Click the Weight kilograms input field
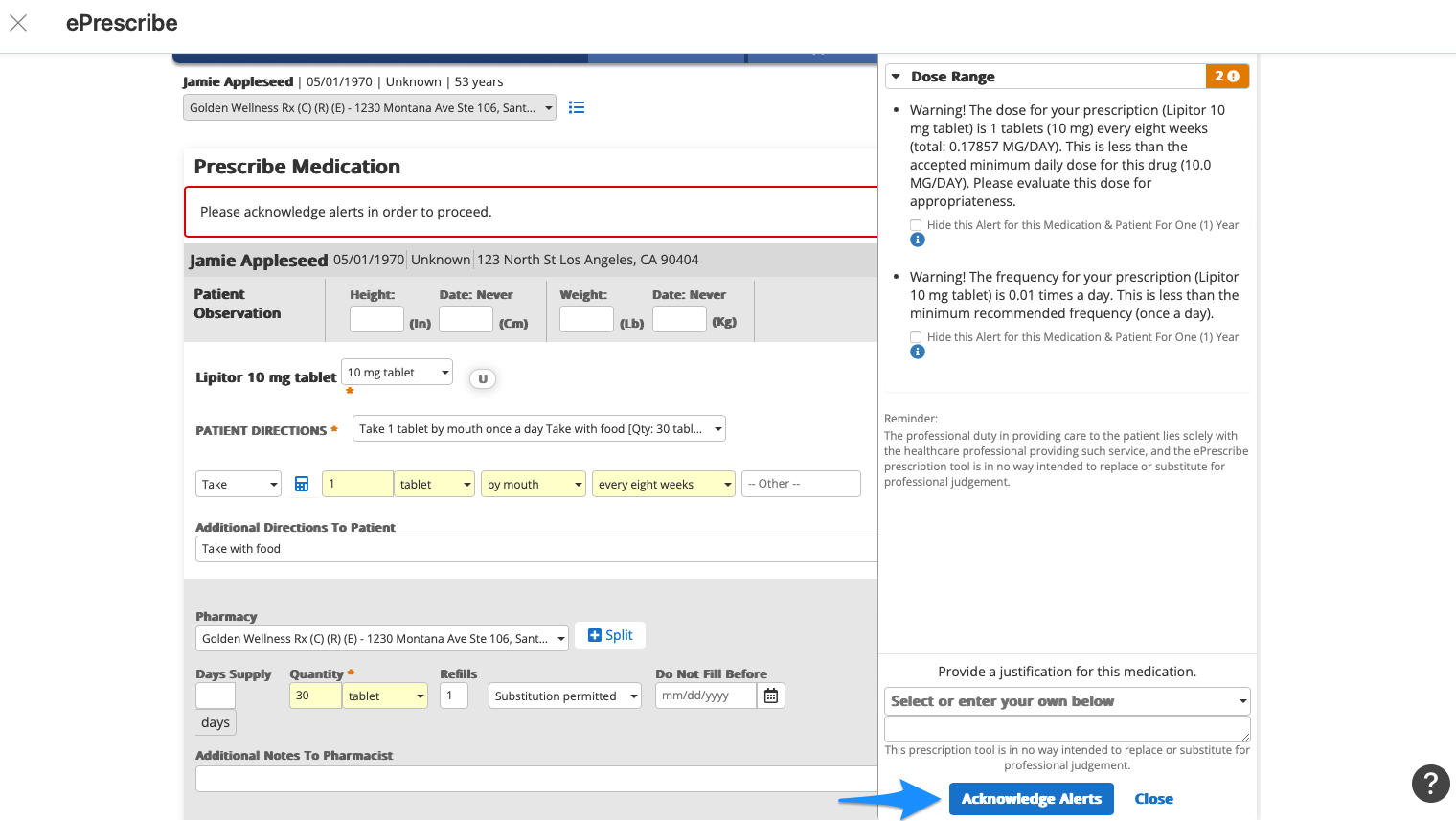1456x821 pixels. tap(679, 319)
